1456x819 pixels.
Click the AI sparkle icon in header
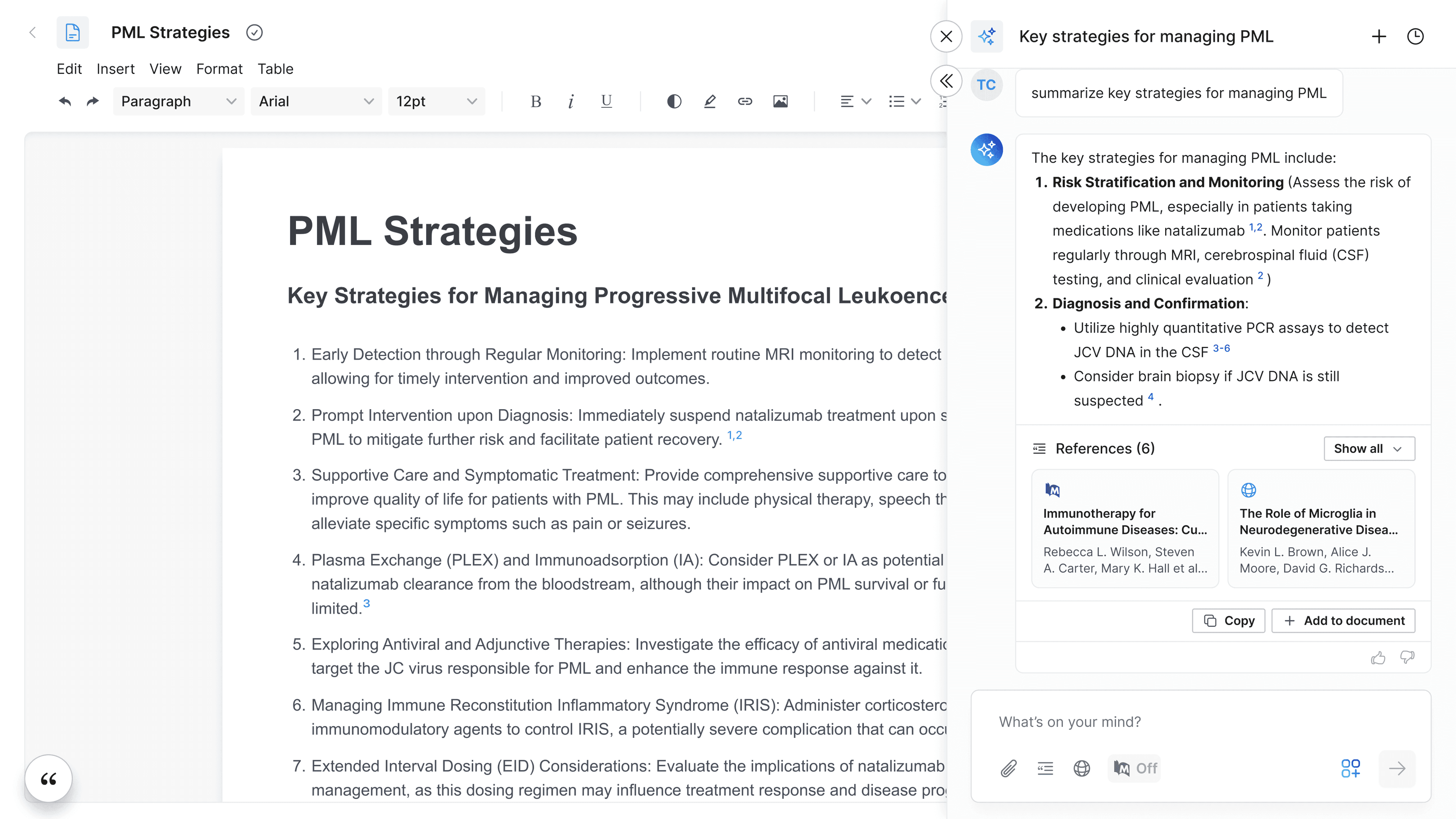tap(987, 36)
